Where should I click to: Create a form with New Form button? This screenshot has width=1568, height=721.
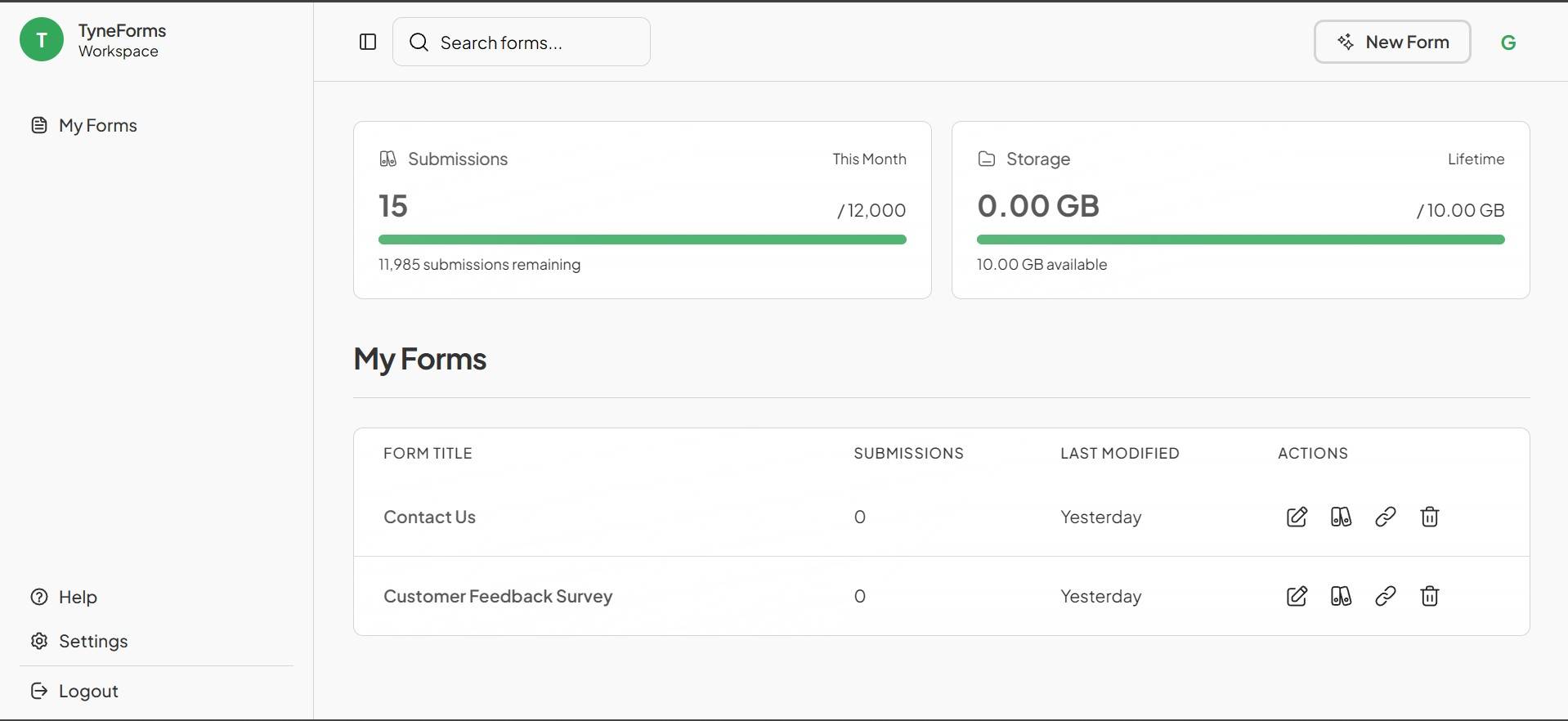pos(1391,42)
